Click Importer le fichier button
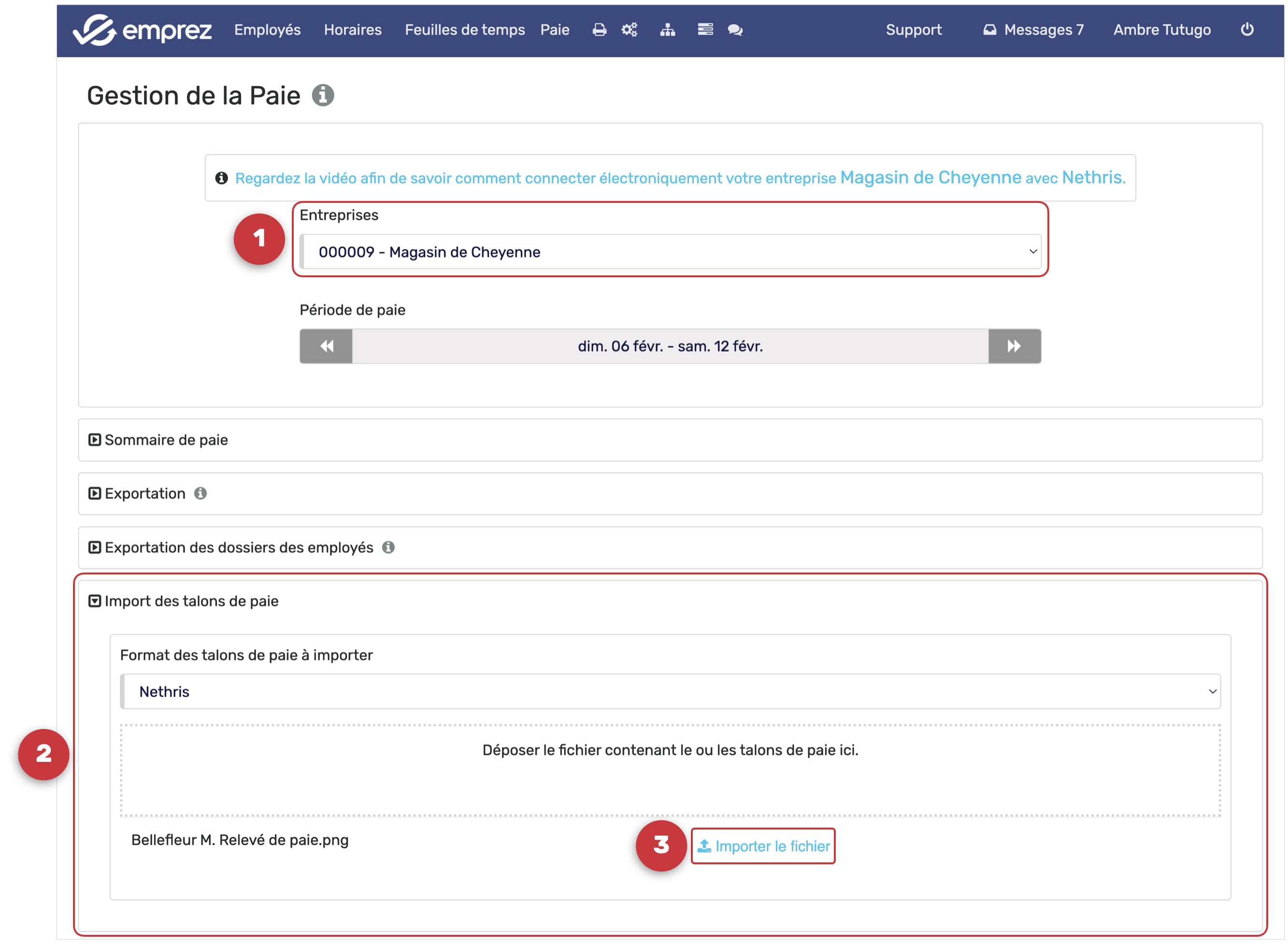The width and height of the screenshot is (1288, 944). coord(763,846)
